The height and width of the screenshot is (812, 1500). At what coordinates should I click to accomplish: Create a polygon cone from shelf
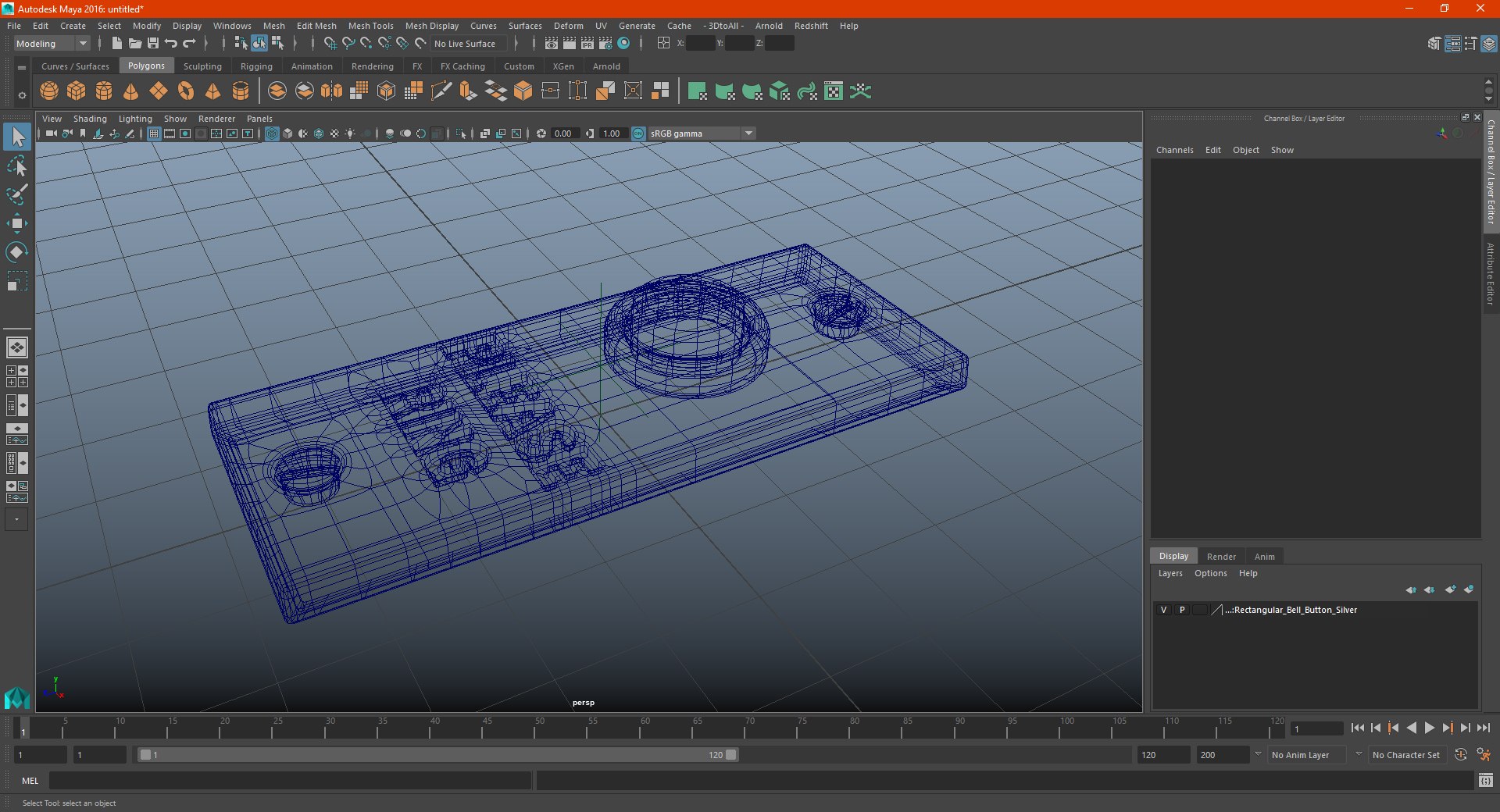[x=131, y=91]
